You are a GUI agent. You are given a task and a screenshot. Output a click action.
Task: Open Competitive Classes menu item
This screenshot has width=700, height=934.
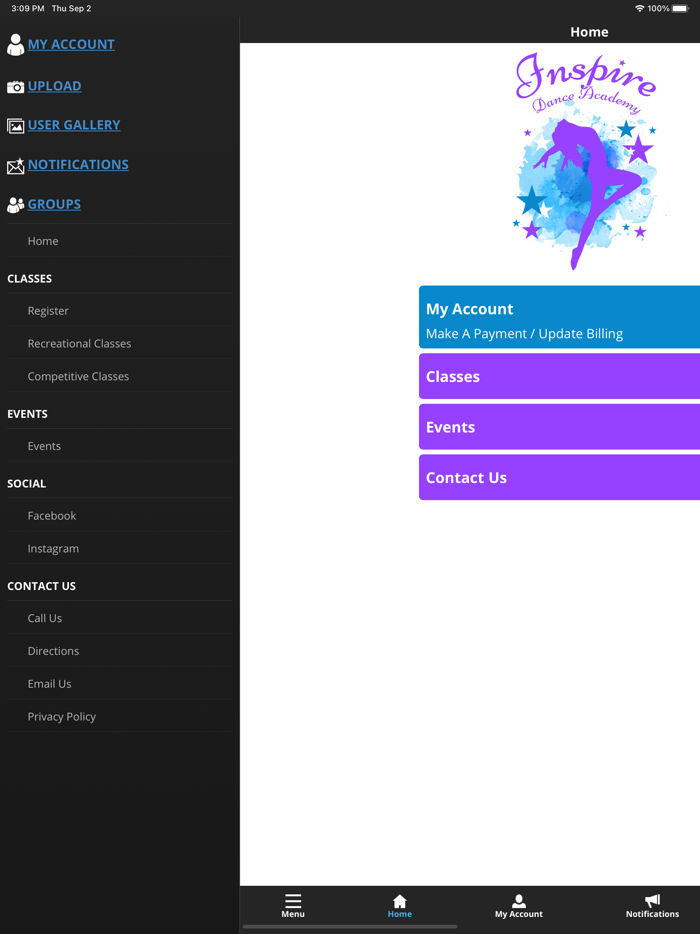point(119,376)
